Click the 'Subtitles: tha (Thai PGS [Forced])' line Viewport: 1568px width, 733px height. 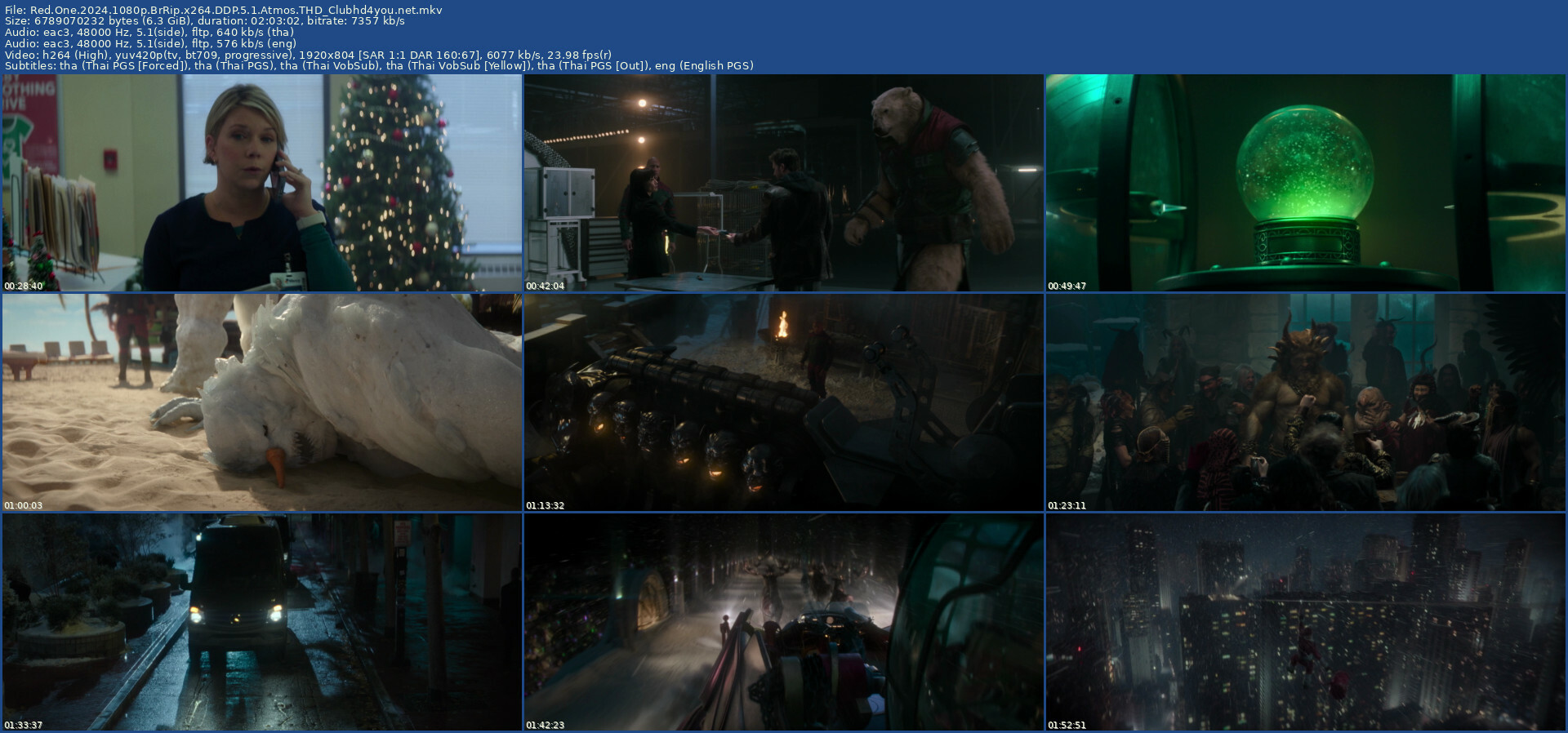tap(379, 66)
